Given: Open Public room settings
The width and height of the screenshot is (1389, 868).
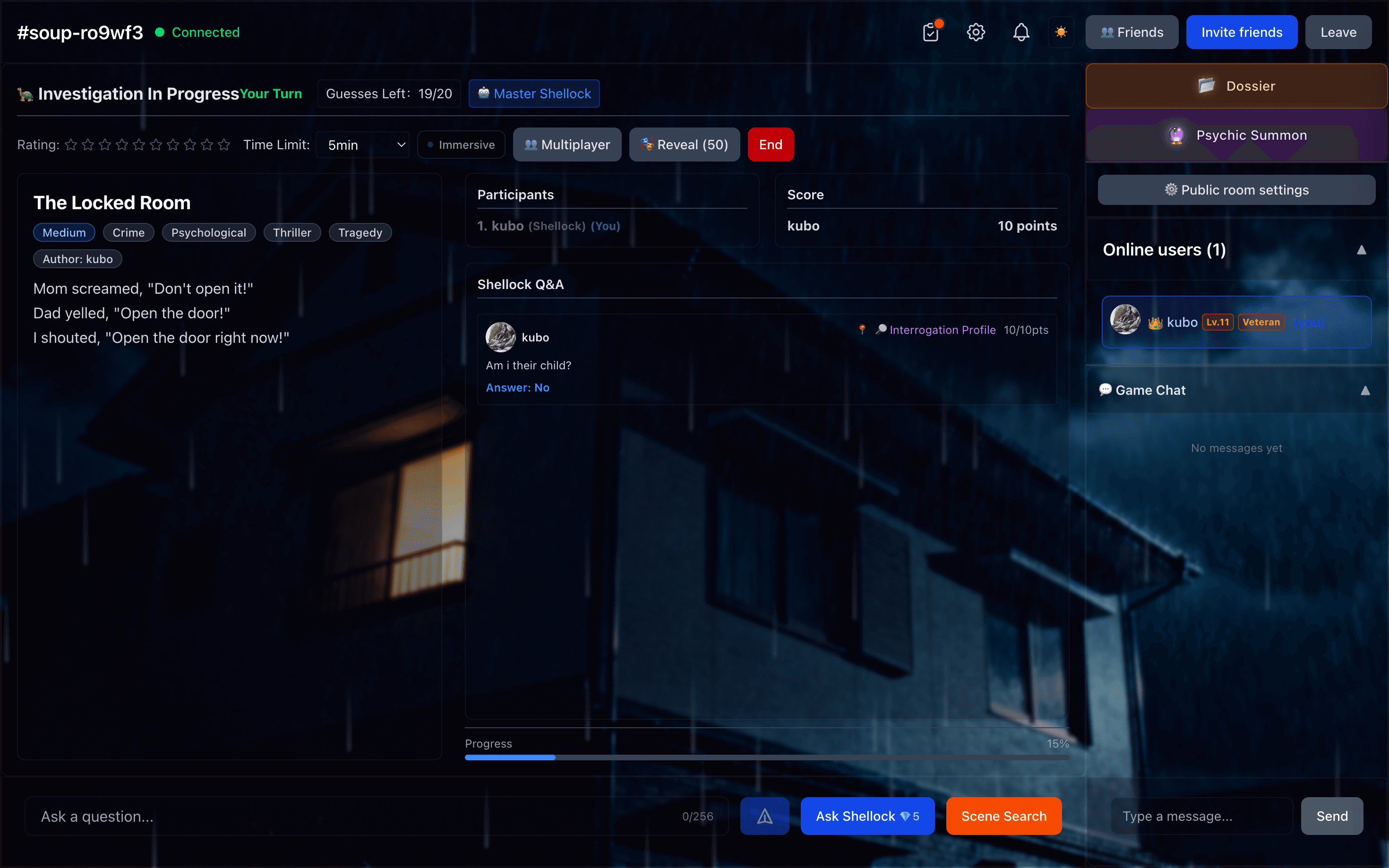Looking at the screenshot, I should pyautogui.click(x=1235, y=189).
